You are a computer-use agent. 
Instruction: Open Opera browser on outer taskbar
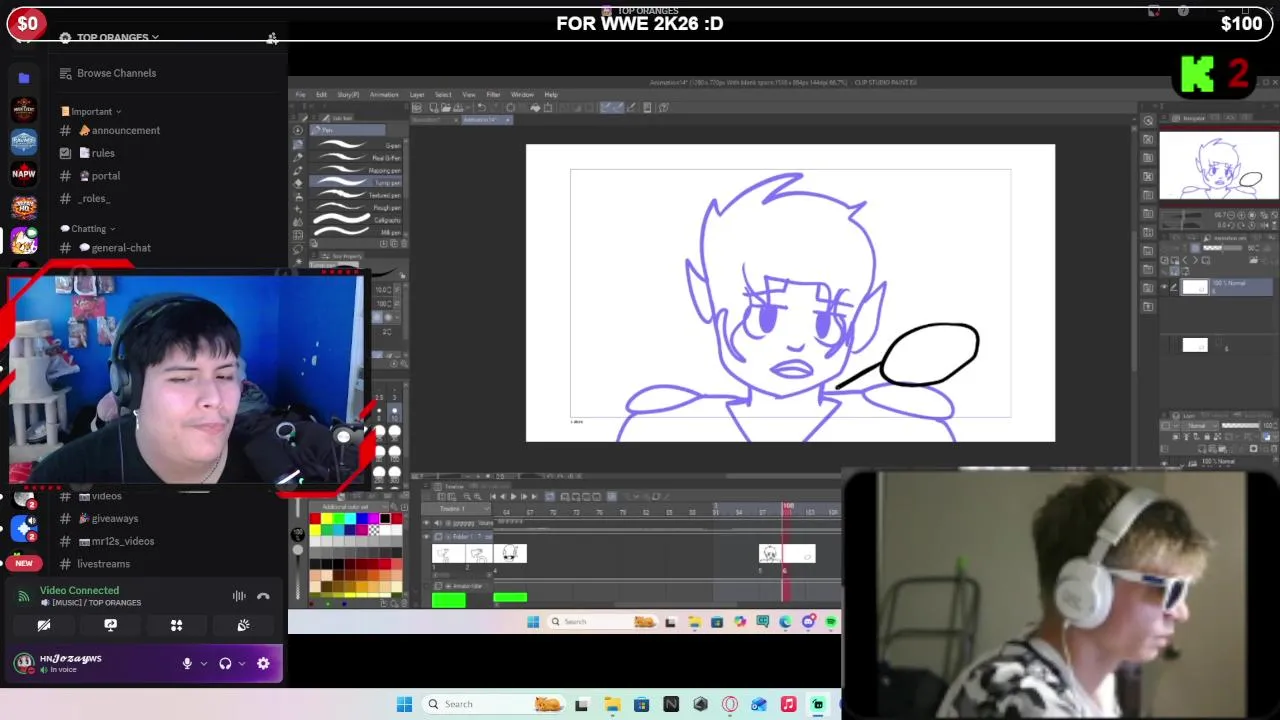pos(730,704)
